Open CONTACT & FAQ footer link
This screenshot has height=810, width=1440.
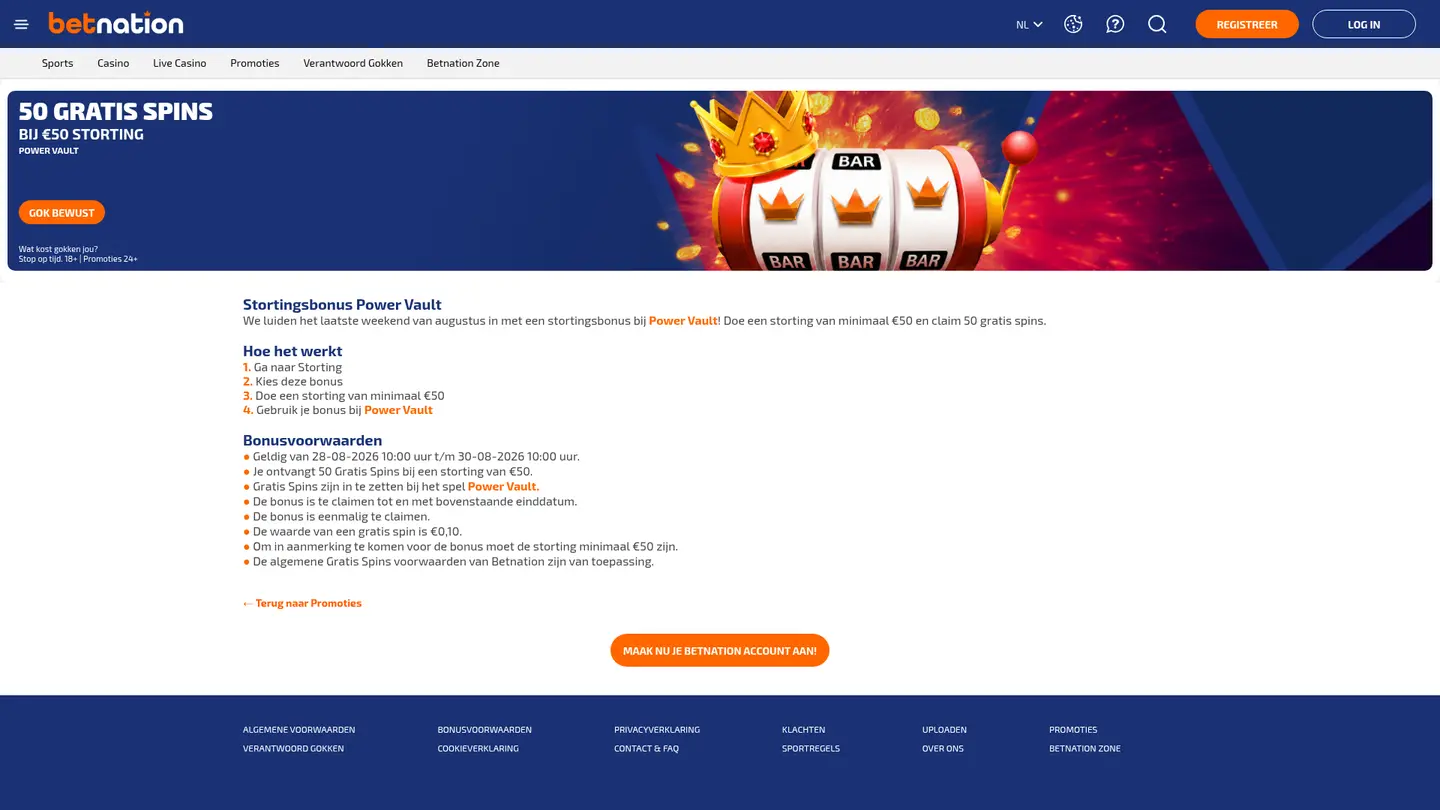coord(646,749)
